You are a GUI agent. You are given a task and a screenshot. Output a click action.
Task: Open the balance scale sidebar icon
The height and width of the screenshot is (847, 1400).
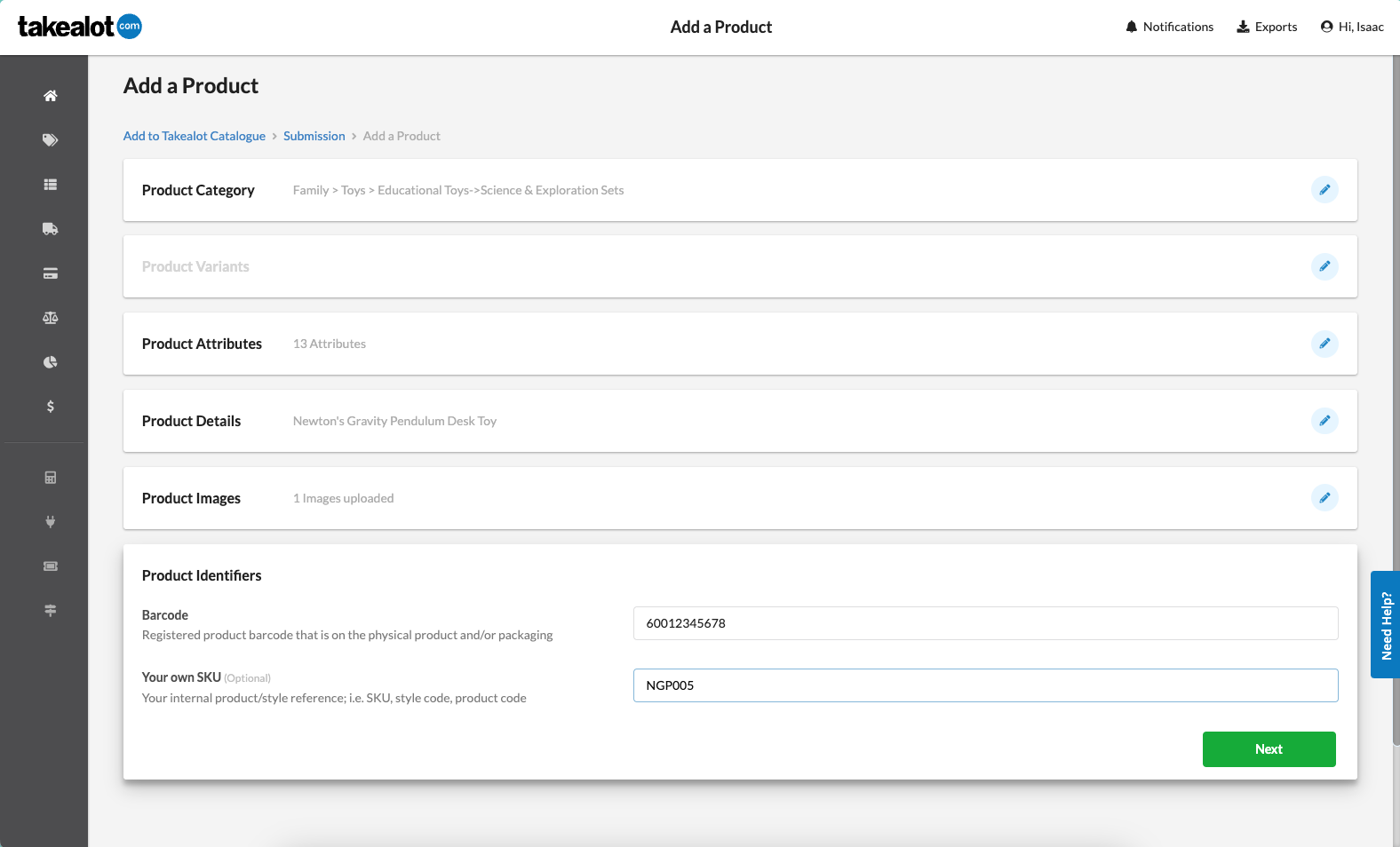(51, 318)
